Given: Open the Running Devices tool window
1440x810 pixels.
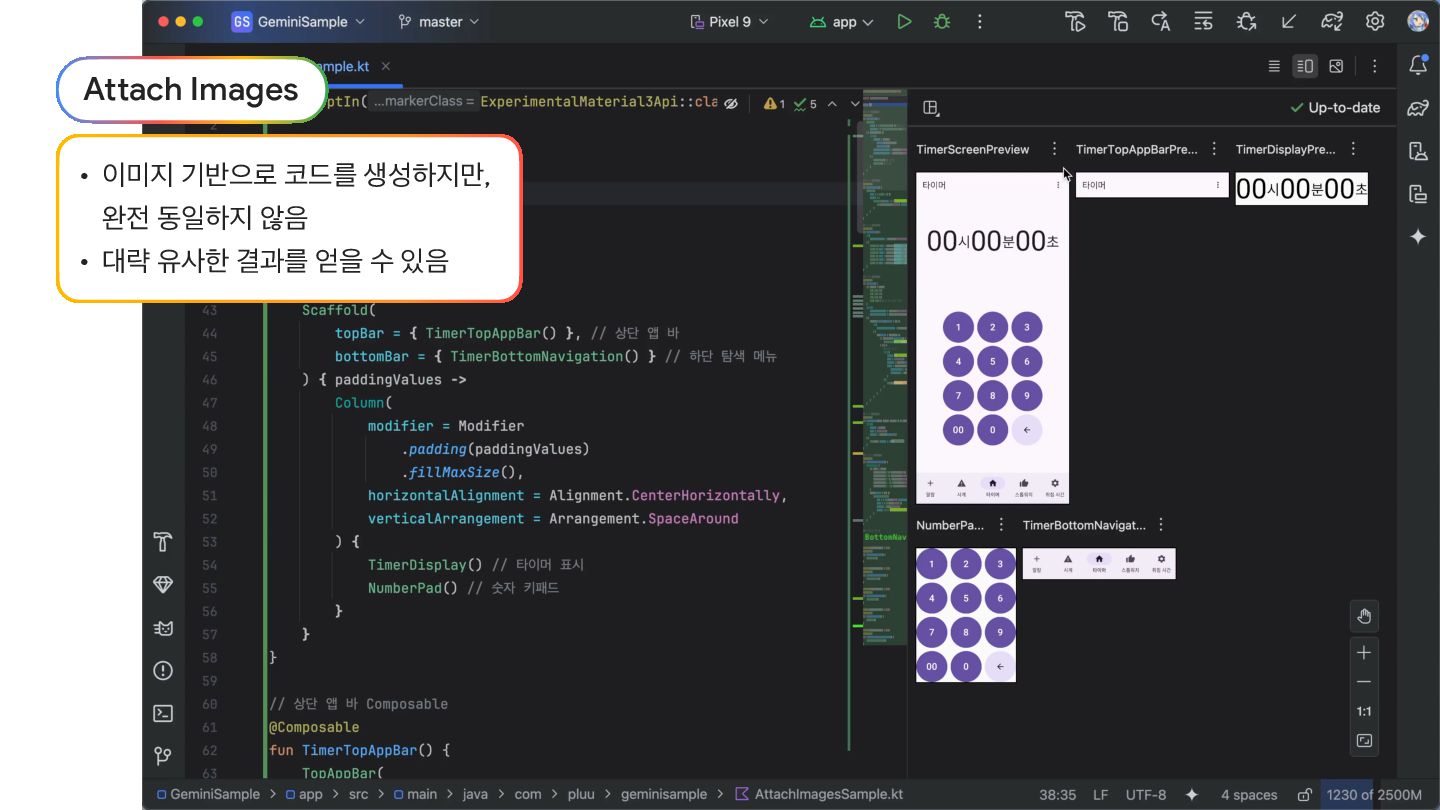Looking at the screenshot, I should click(1418, 194).
